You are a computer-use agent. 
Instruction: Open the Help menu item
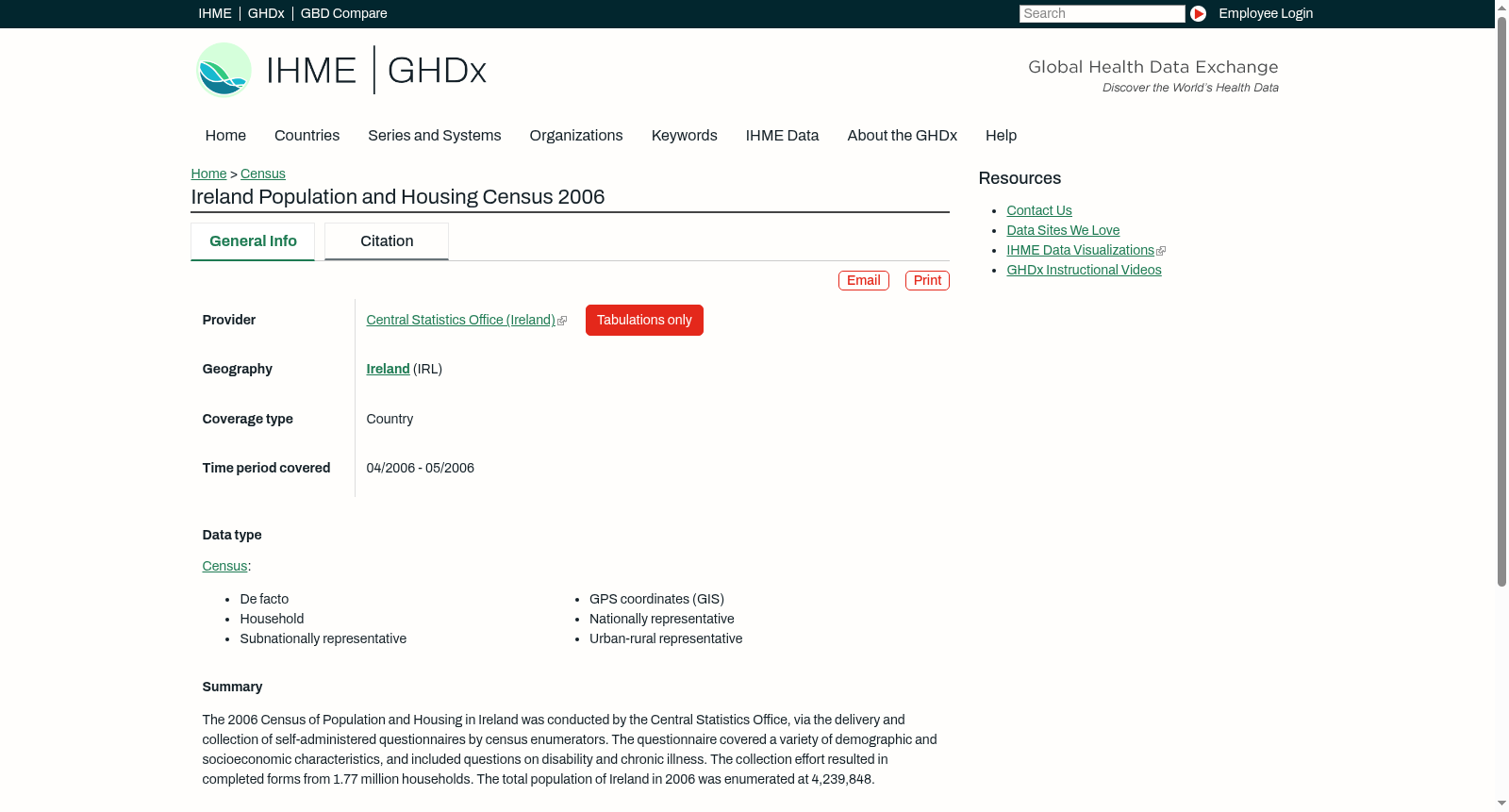pyautogui.click(x=1002, y=136)
